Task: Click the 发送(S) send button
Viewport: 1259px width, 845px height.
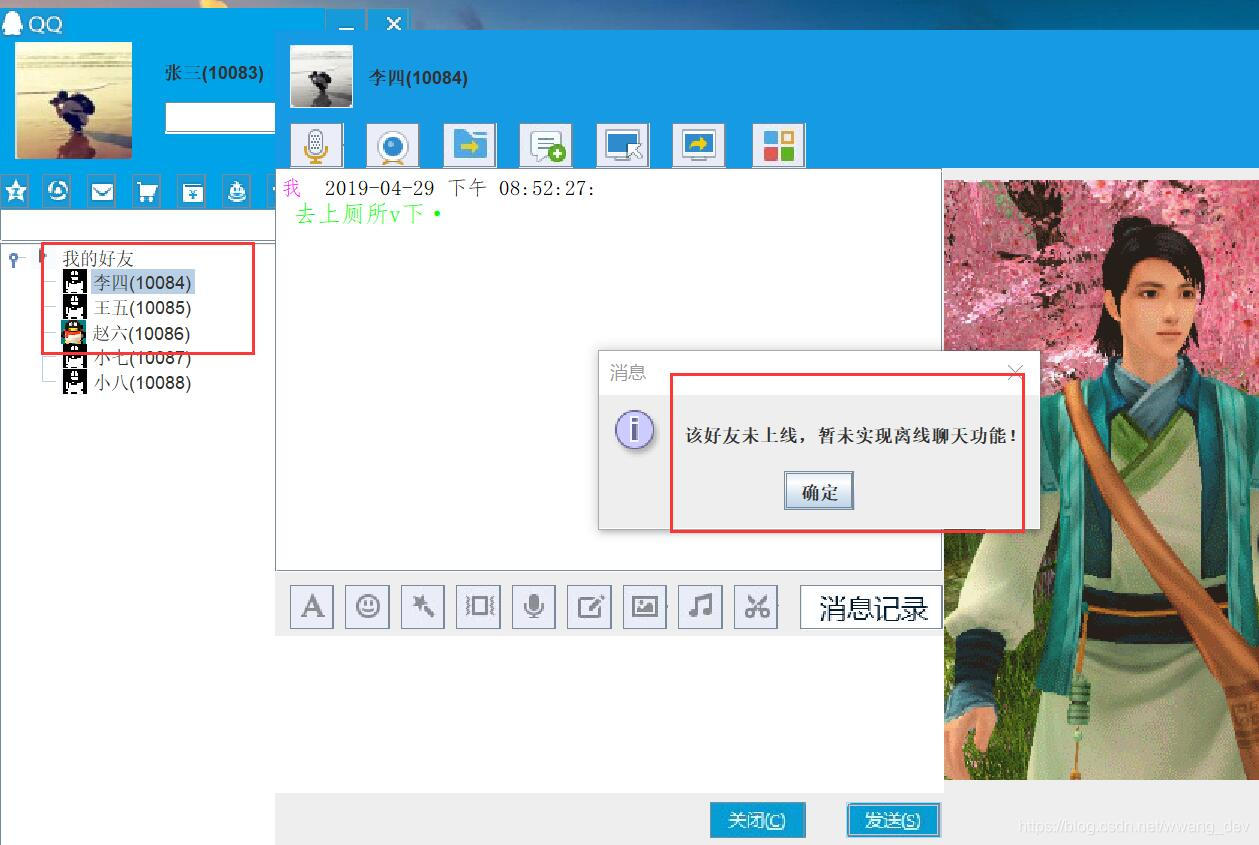Action: click(892, 820)
